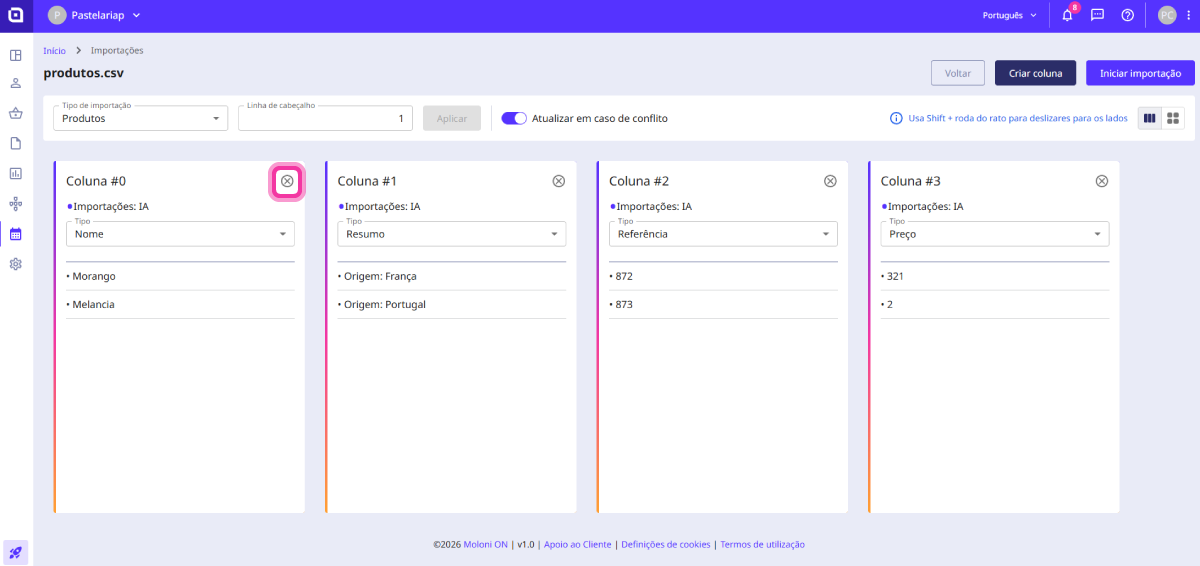Open notifications bell with badge 8
The image size is (1200, 566).
(1067, 15)
